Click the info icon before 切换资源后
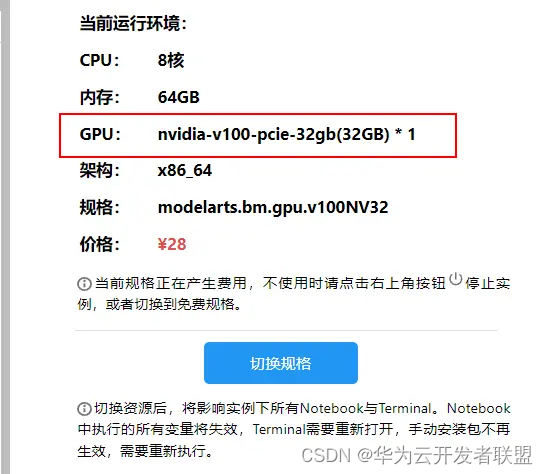 (x=84, y=408)
